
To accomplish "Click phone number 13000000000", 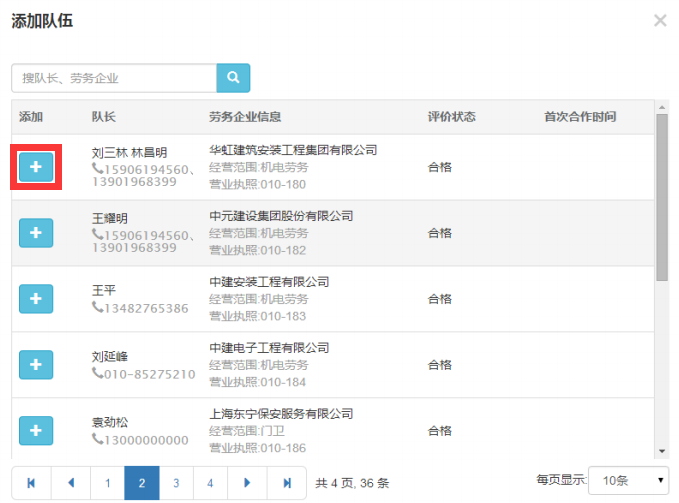I will (146, 440).
